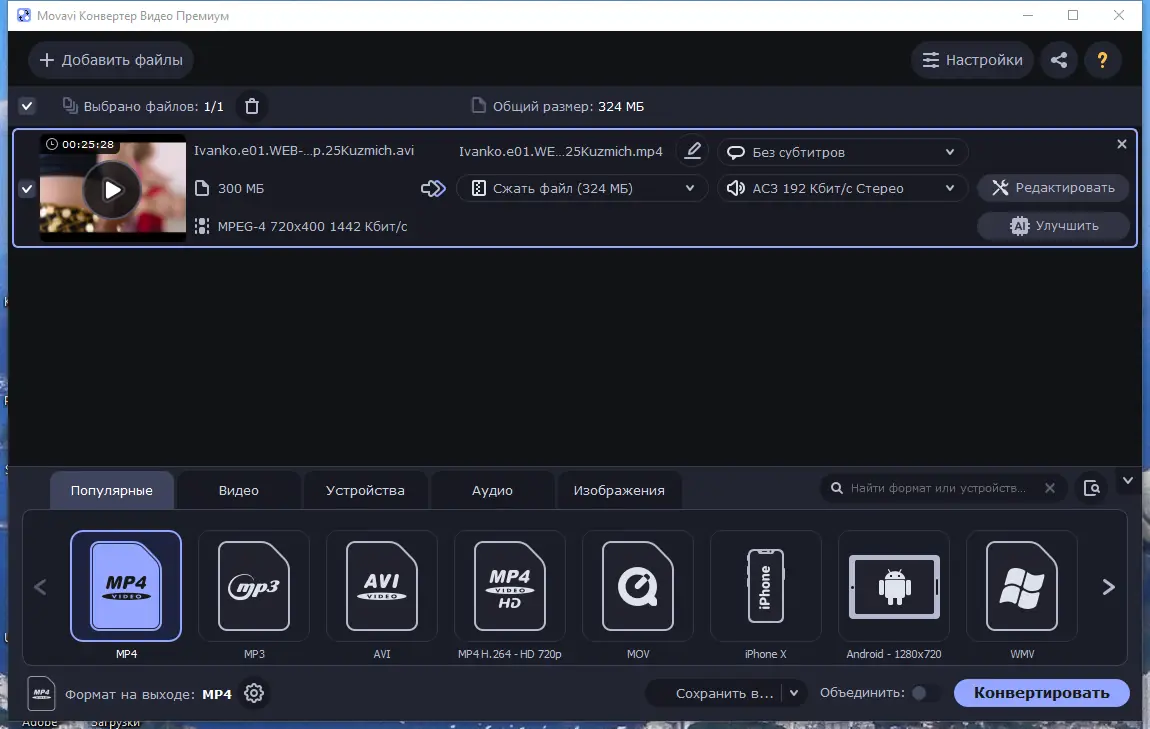Clear the format search with X

1050,488
